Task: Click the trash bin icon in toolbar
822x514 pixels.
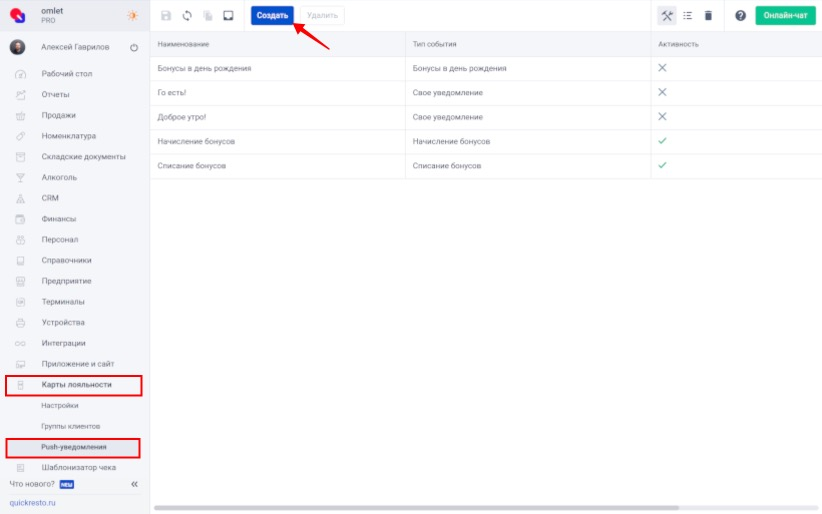Action: pyautogui.click(x=708, y=16)
